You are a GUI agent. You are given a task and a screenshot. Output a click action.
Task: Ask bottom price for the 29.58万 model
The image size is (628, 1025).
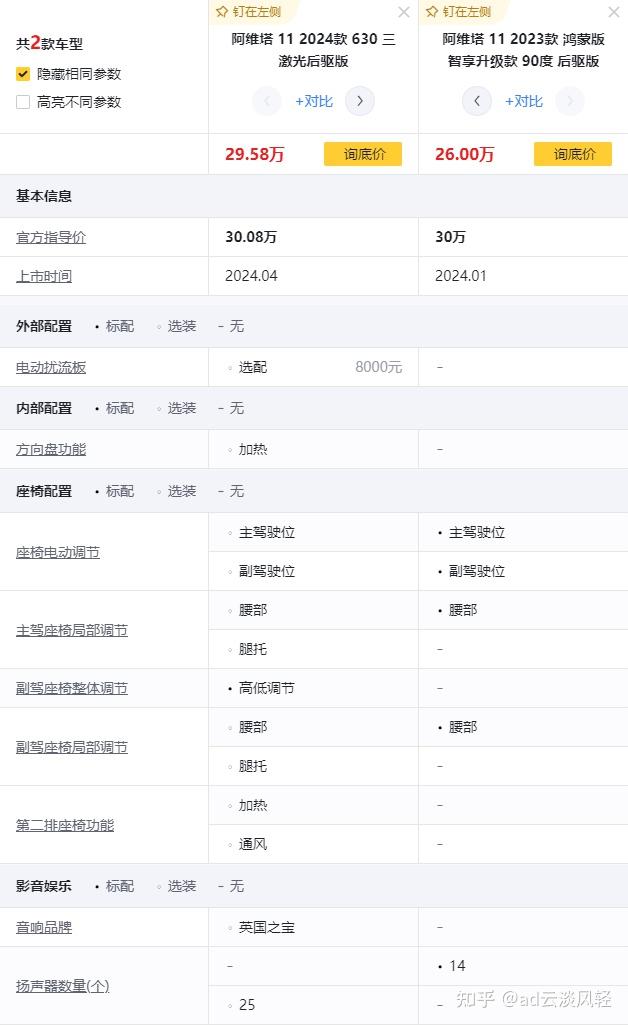(x=363, y=154)
